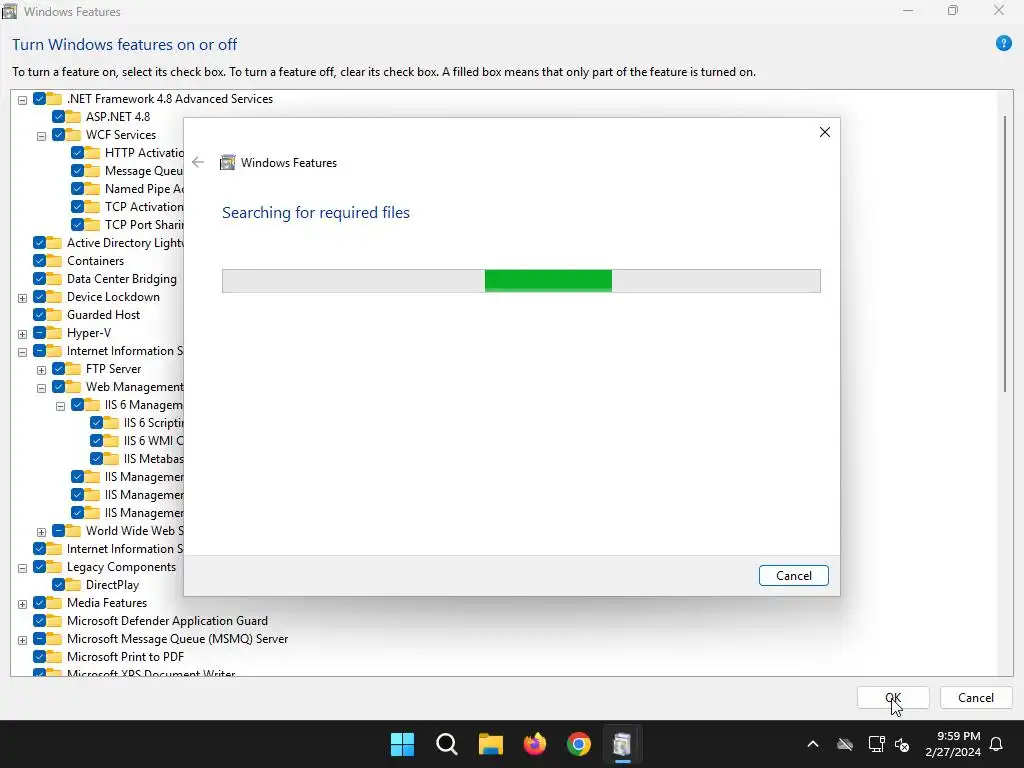Click the muted volume tray icon
1024x768 pixels.
pos(902,744)
